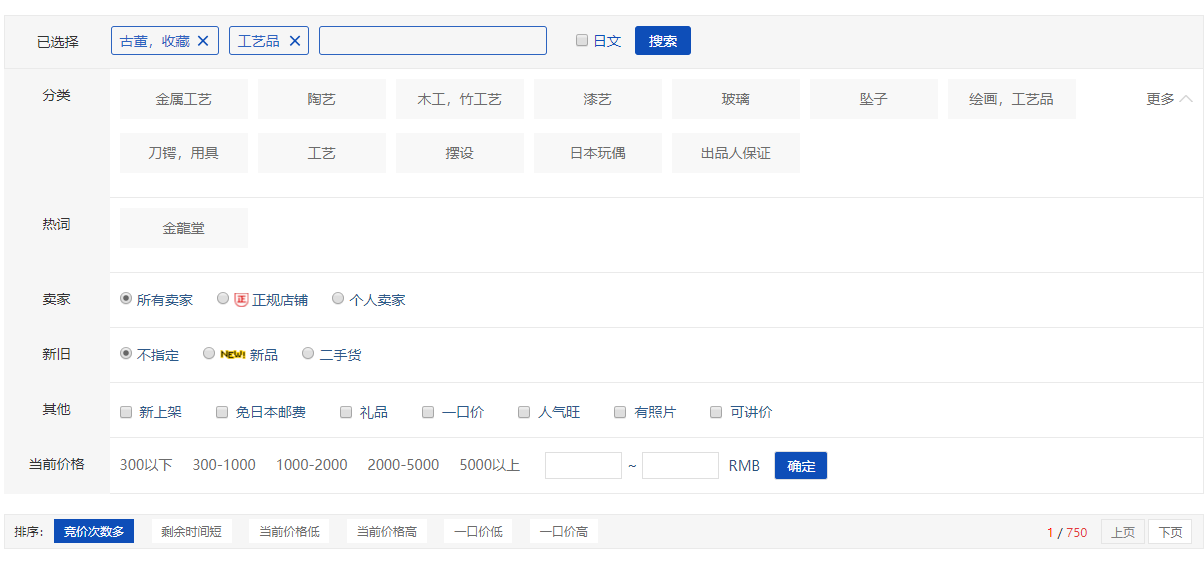Select the 所有卖家 radio button
Viewport: 1204px width, 565px height.
[126, 298]
